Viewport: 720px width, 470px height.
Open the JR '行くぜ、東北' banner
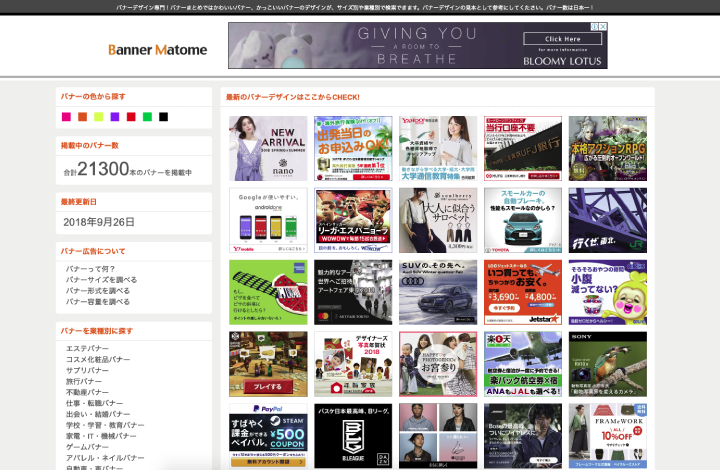click(x=608, y=220)
